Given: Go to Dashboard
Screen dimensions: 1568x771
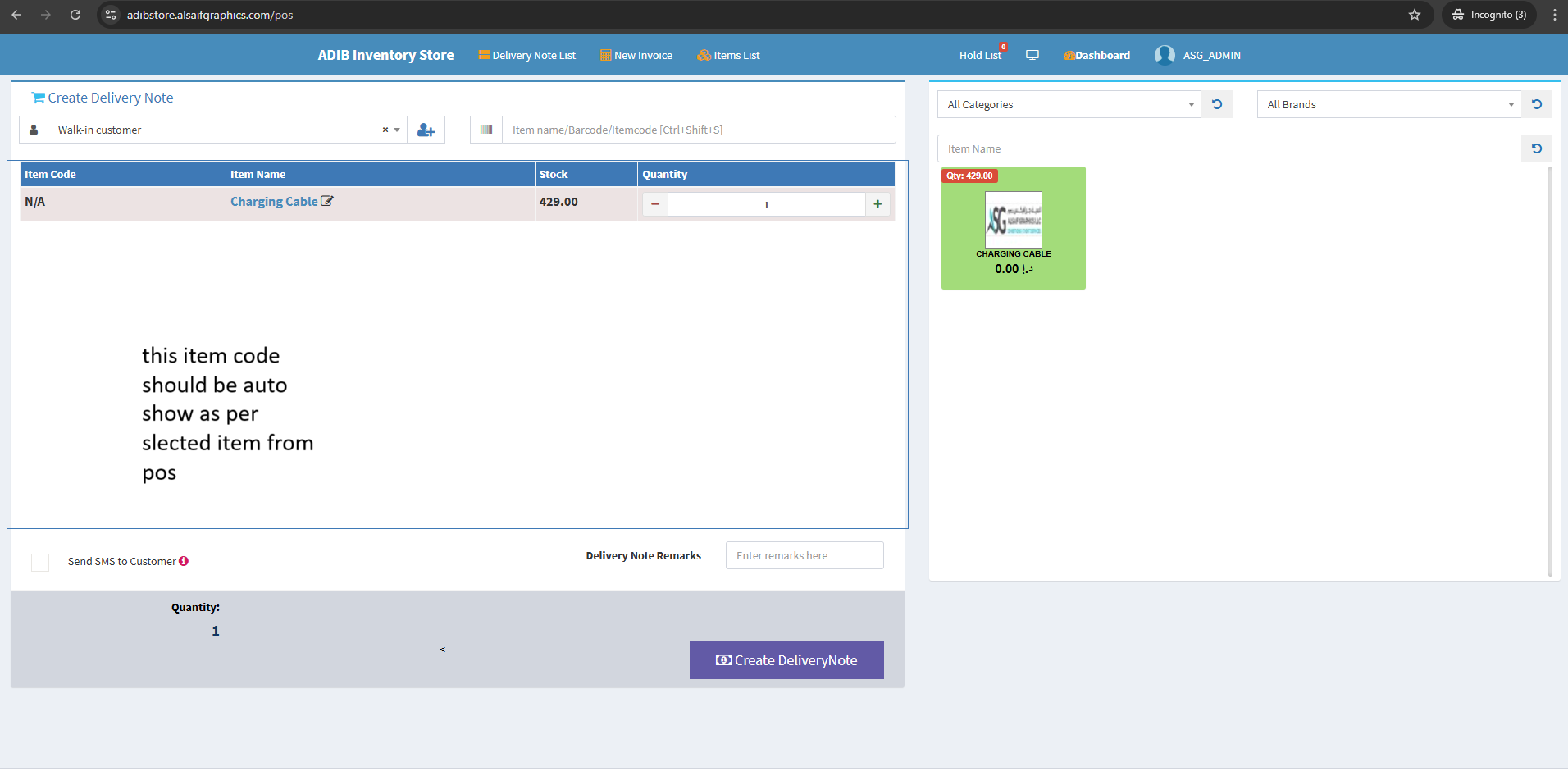Looking at the screenshot, I should pos(1097,55).
